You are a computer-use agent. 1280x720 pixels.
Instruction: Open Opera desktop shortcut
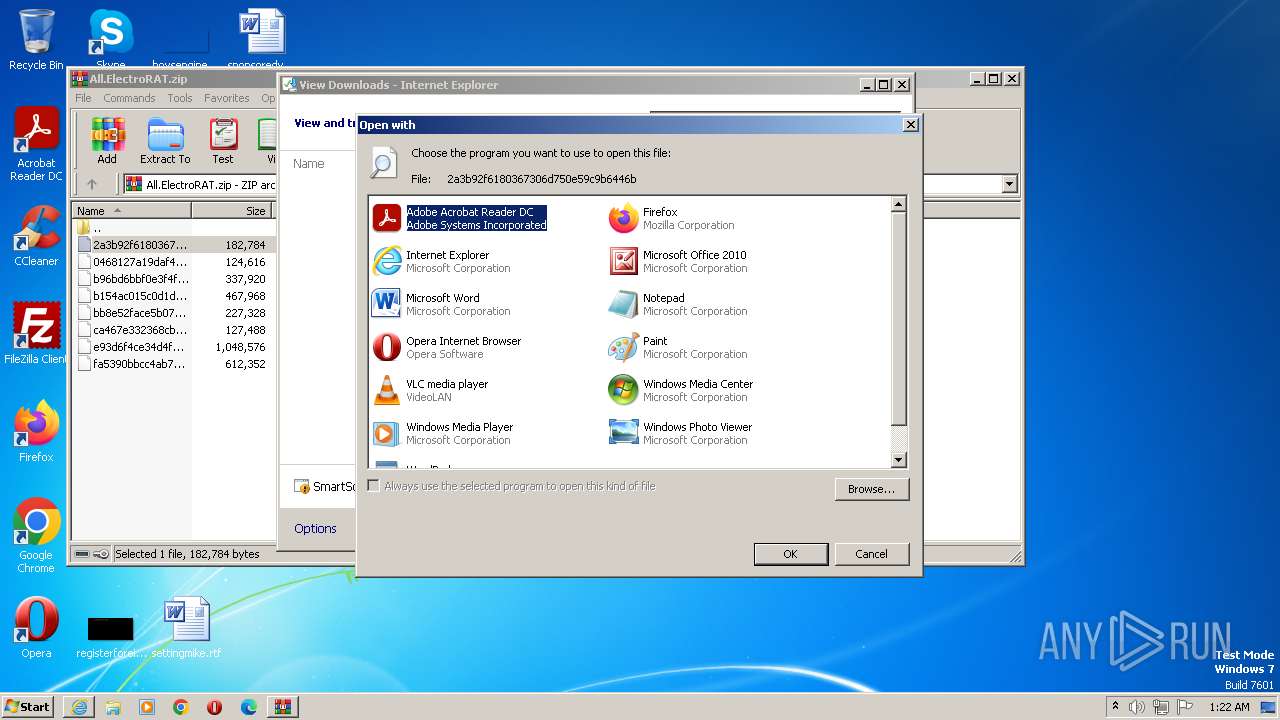(x=36, y=628)
